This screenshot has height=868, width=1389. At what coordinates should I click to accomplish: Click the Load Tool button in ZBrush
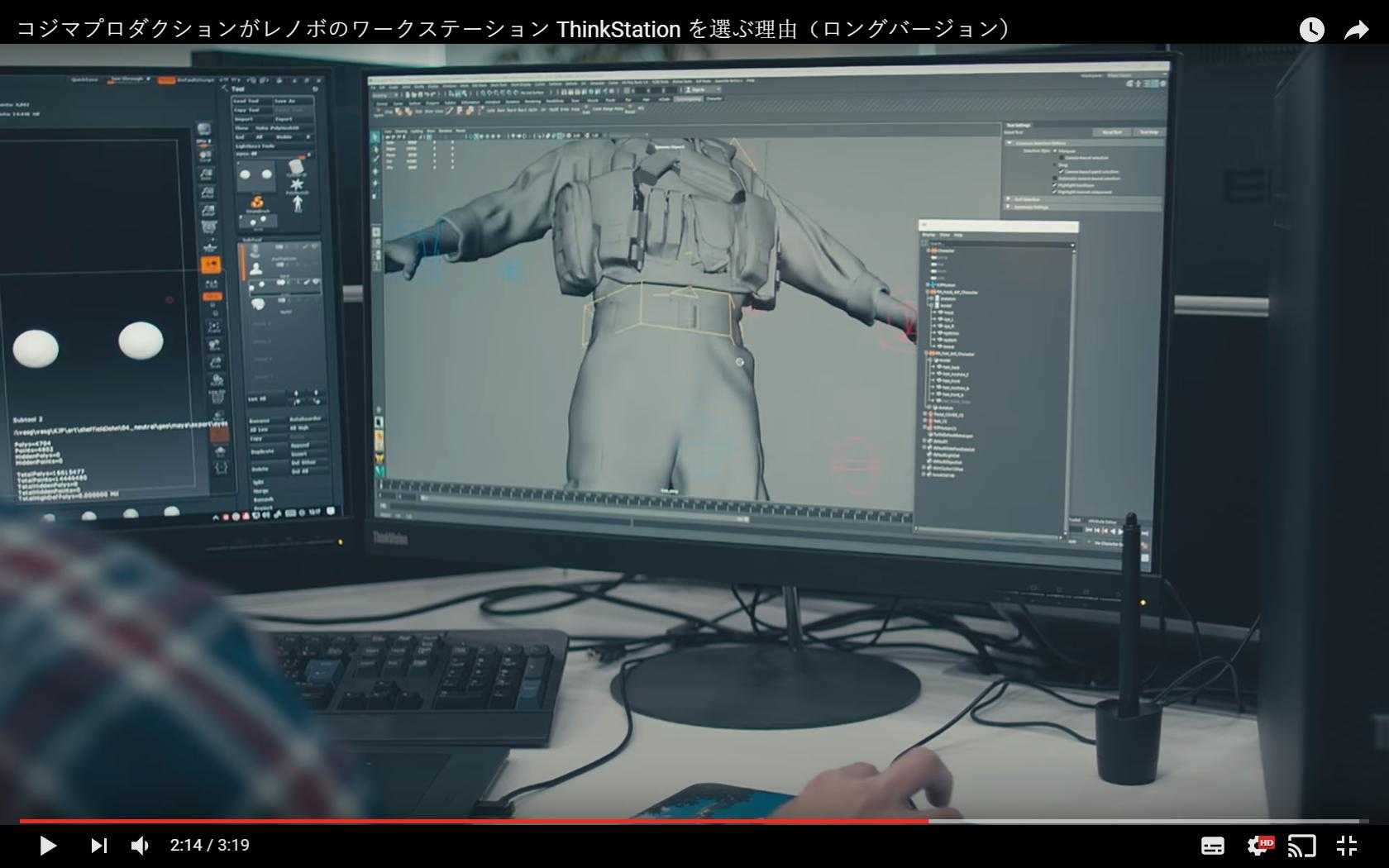246,101
